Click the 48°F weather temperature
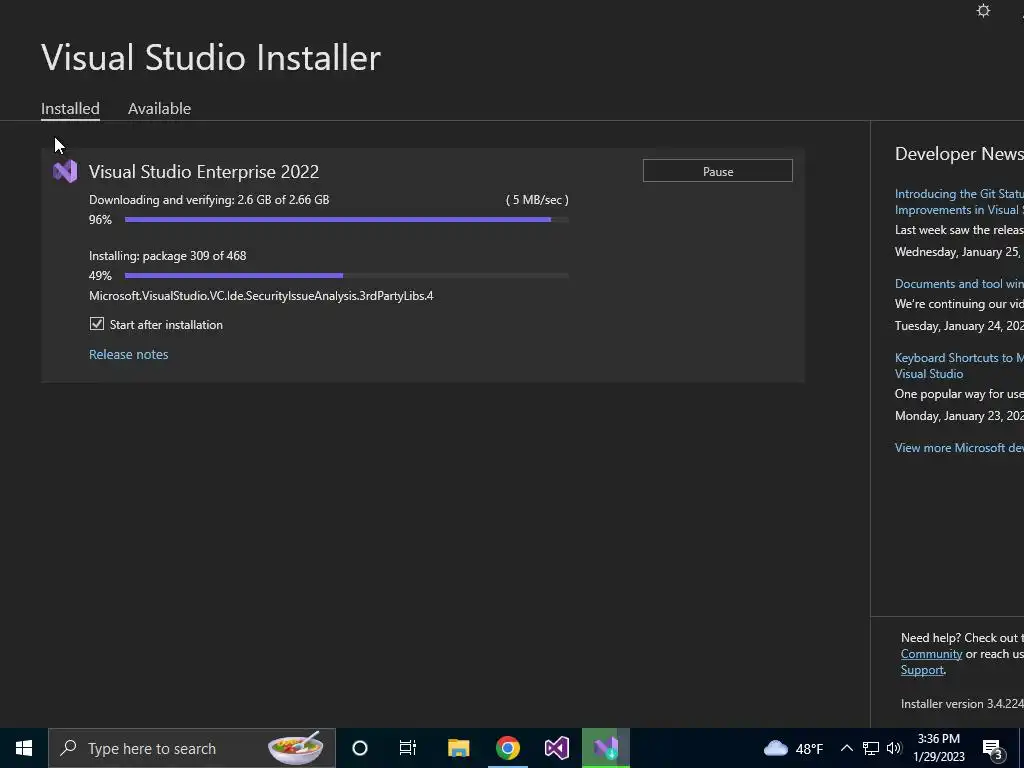The width and height of the screenshot is (1024, 768). (809, 749)
